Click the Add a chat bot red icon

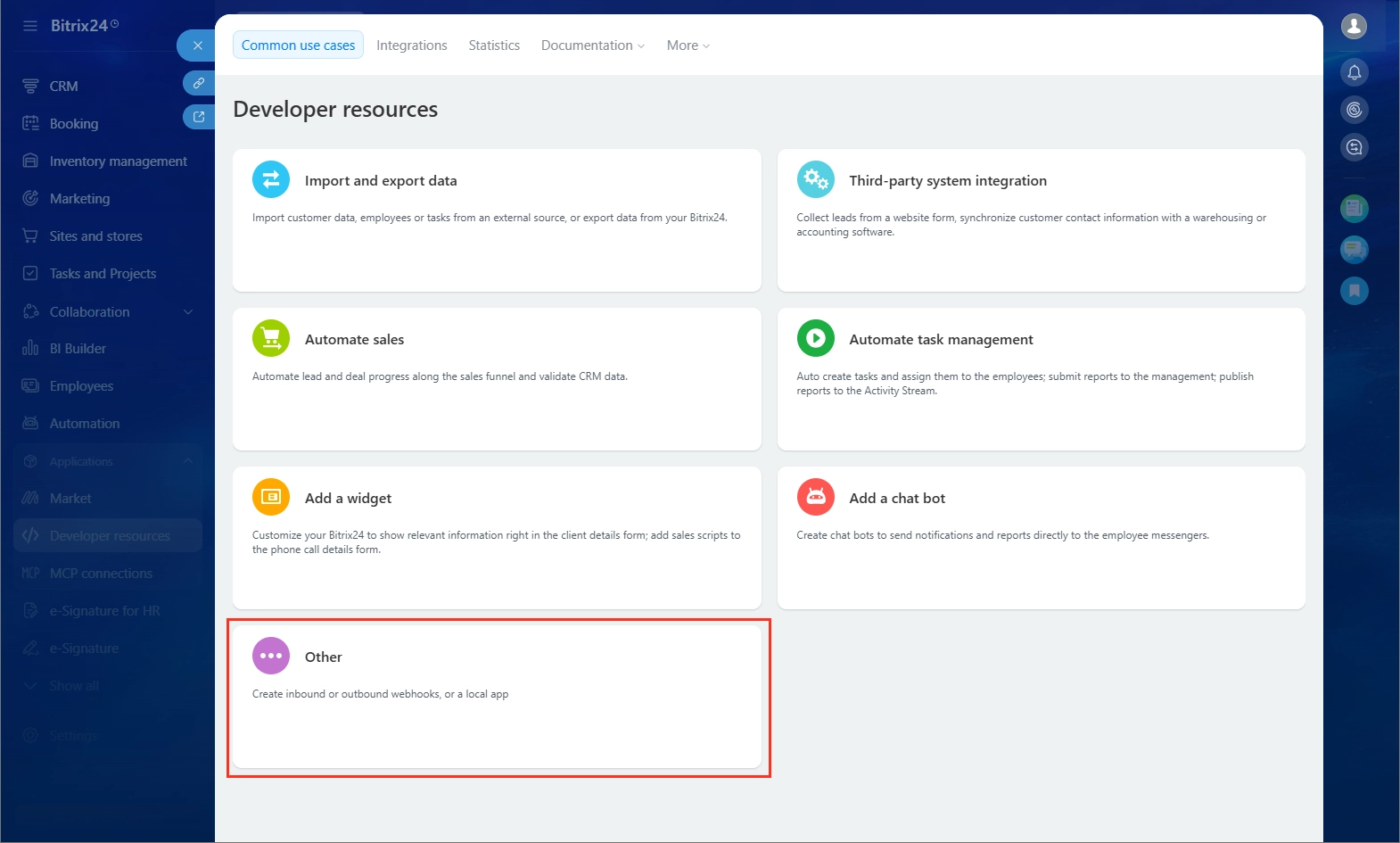[x=815, y=498]
